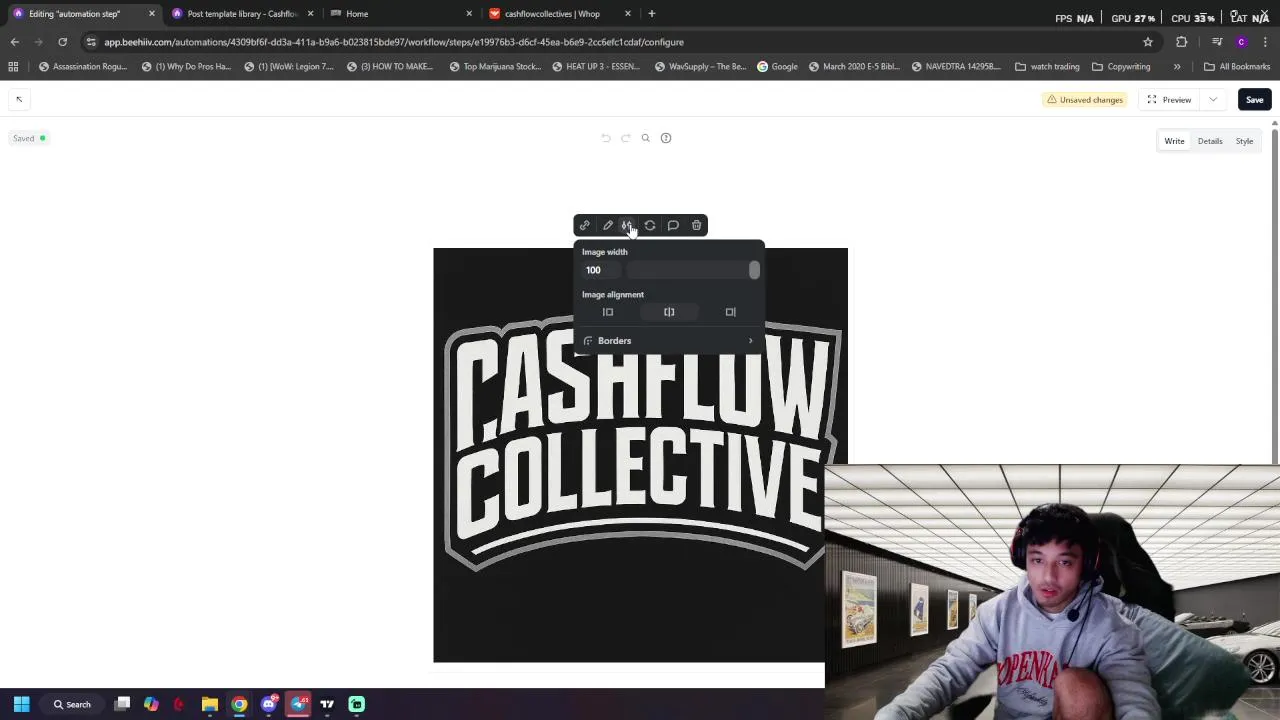This screenshot has height=720, width=1280.
Task: Switch to the Write tab
Action: pos(1174,141)
